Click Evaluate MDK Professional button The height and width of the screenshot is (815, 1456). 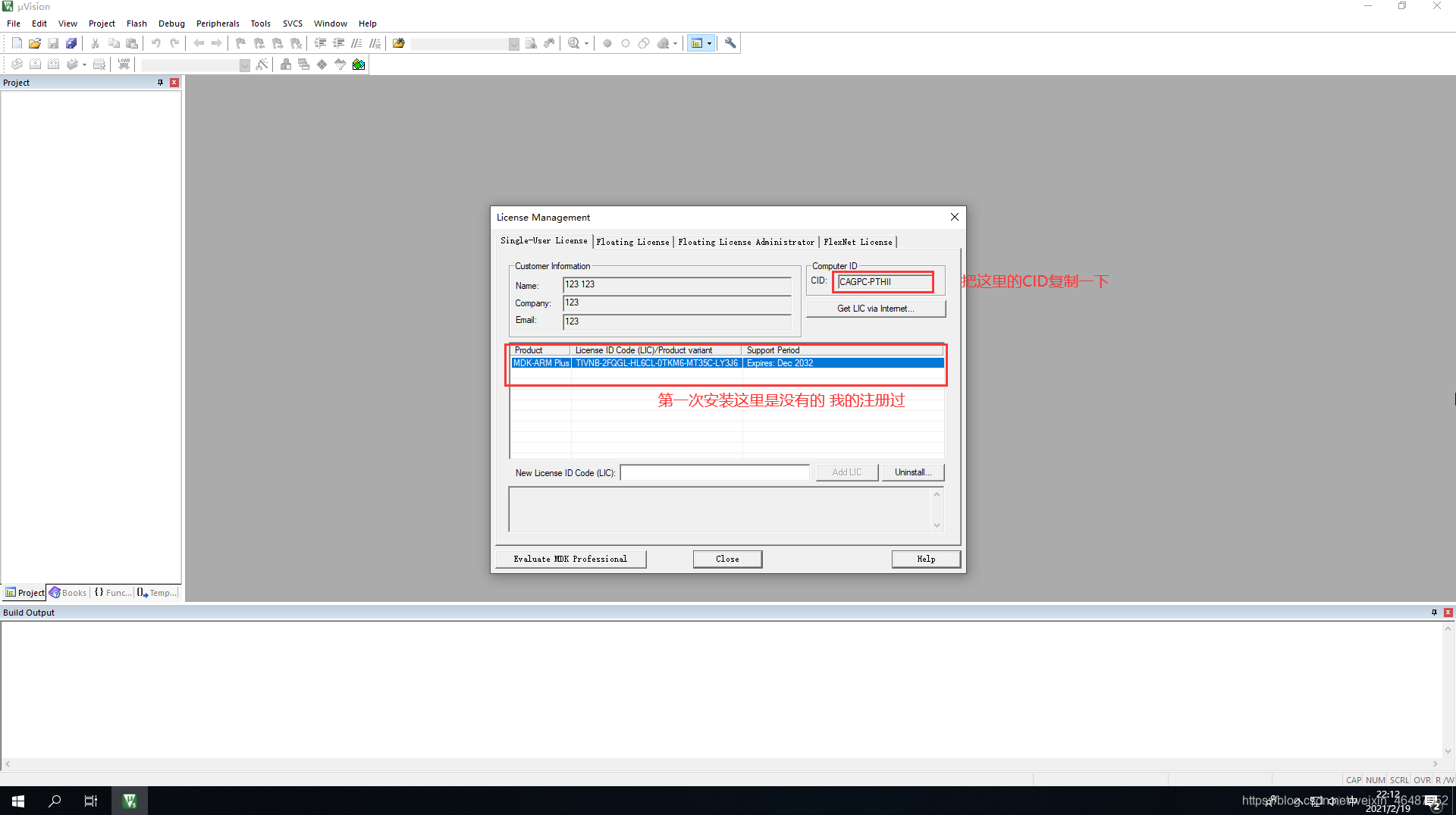(570, 559)
